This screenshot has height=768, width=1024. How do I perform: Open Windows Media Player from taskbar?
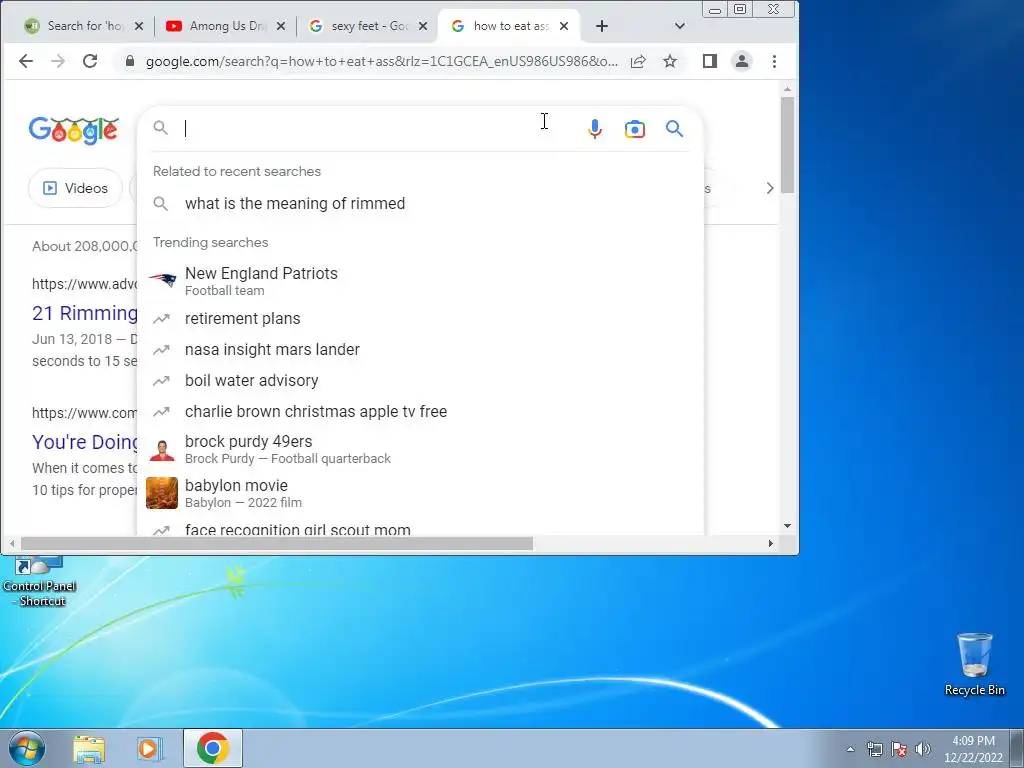click(x=149, y=748)
